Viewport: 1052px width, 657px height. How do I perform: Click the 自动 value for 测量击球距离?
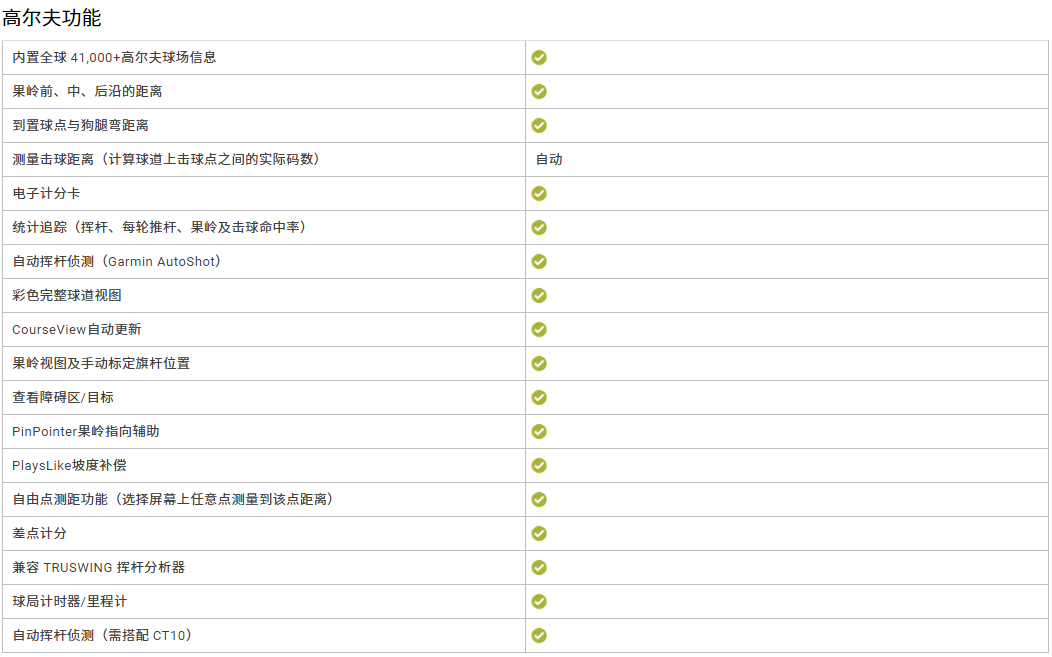[549, 160]
